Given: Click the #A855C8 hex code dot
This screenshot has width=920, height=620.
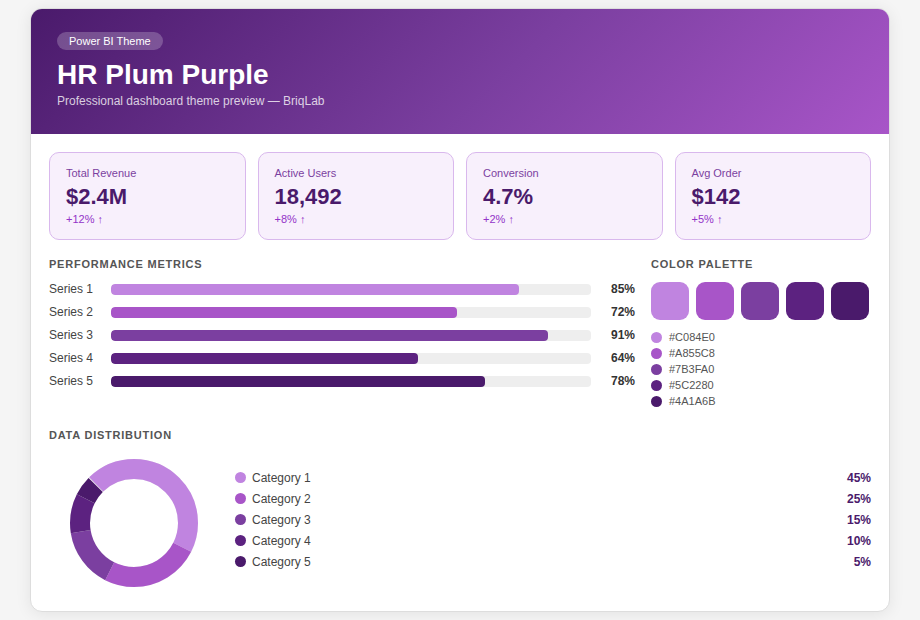Looking at the screenshot, I should [657, 354].
